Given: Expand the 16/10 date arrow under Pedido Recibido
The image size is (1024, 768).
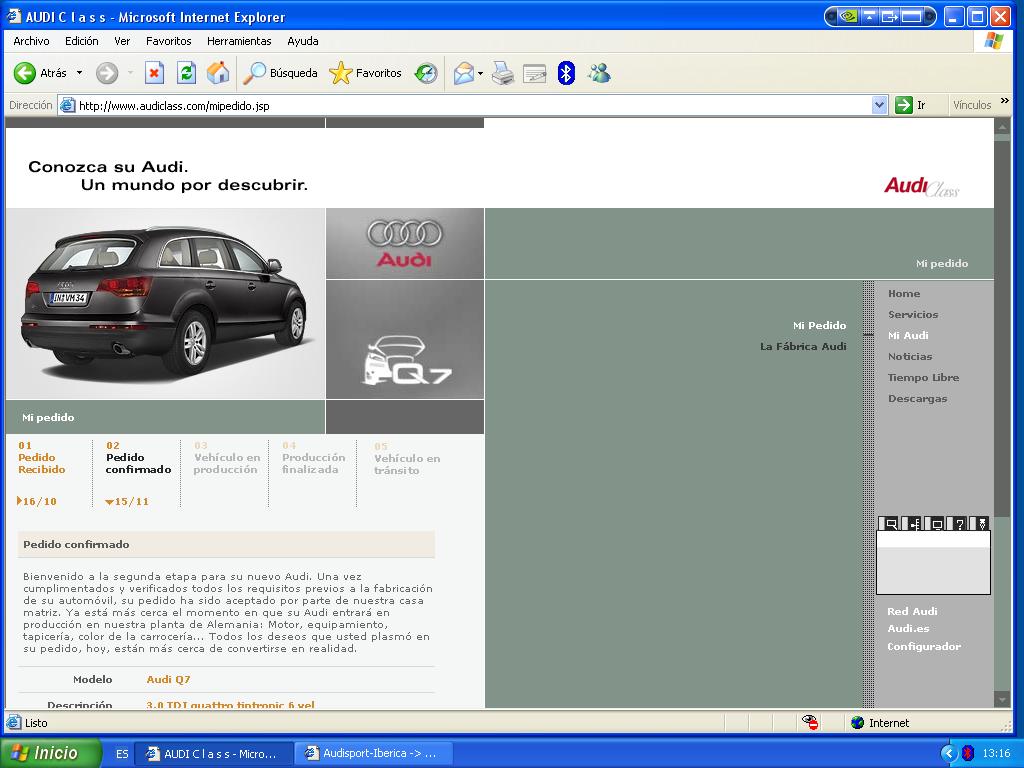Looking at the screenshot, I should click(x=20, y=501).
